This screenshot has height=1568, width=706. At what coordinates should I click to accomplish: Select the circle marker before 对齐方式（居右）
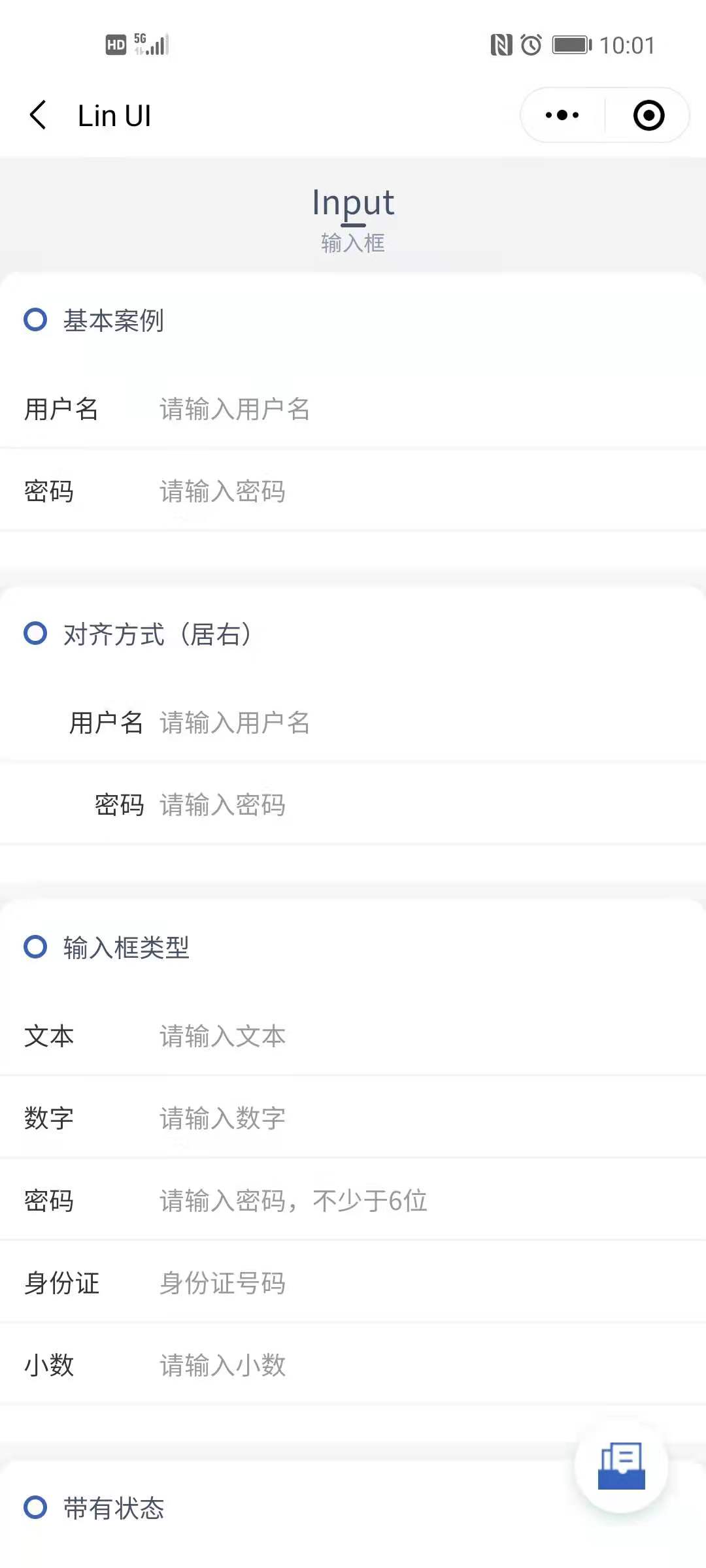pos(35,633)
